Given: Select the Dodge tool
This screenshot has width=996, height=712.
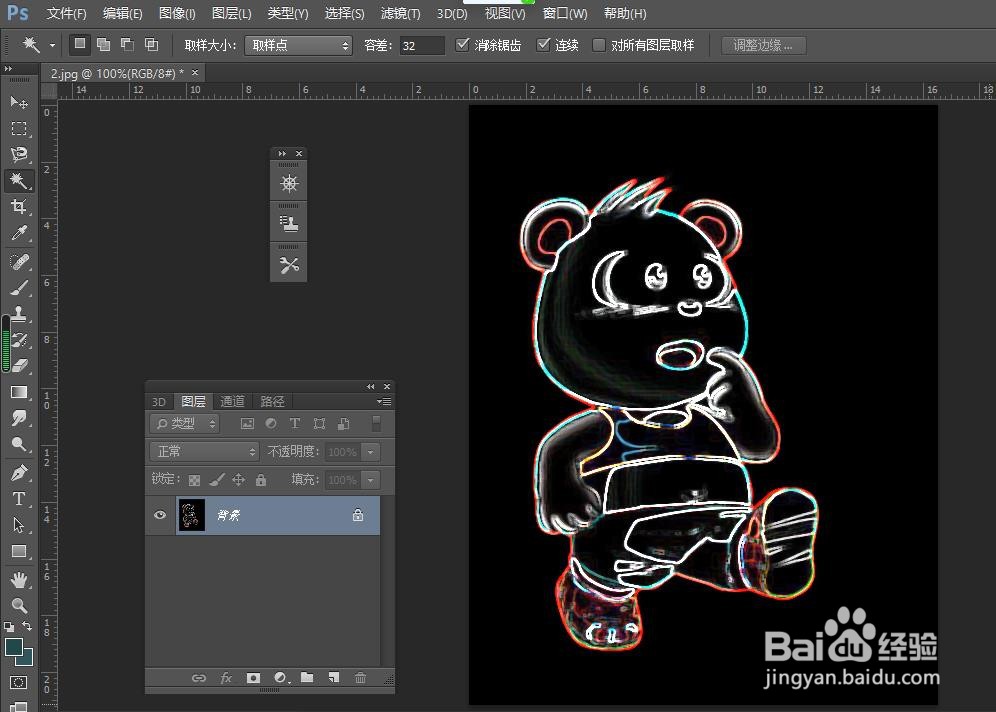Looking at the screenshot, I should 18,445.
